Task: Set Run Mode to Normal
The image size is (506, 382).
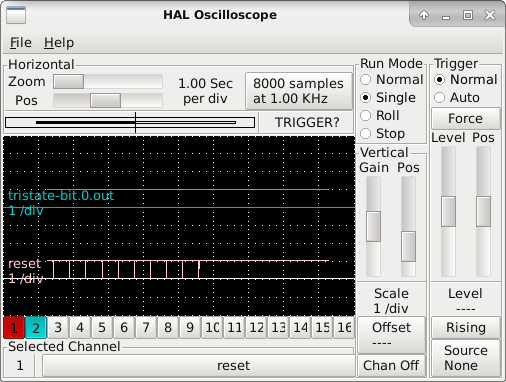Action: (x=392, y=80)
